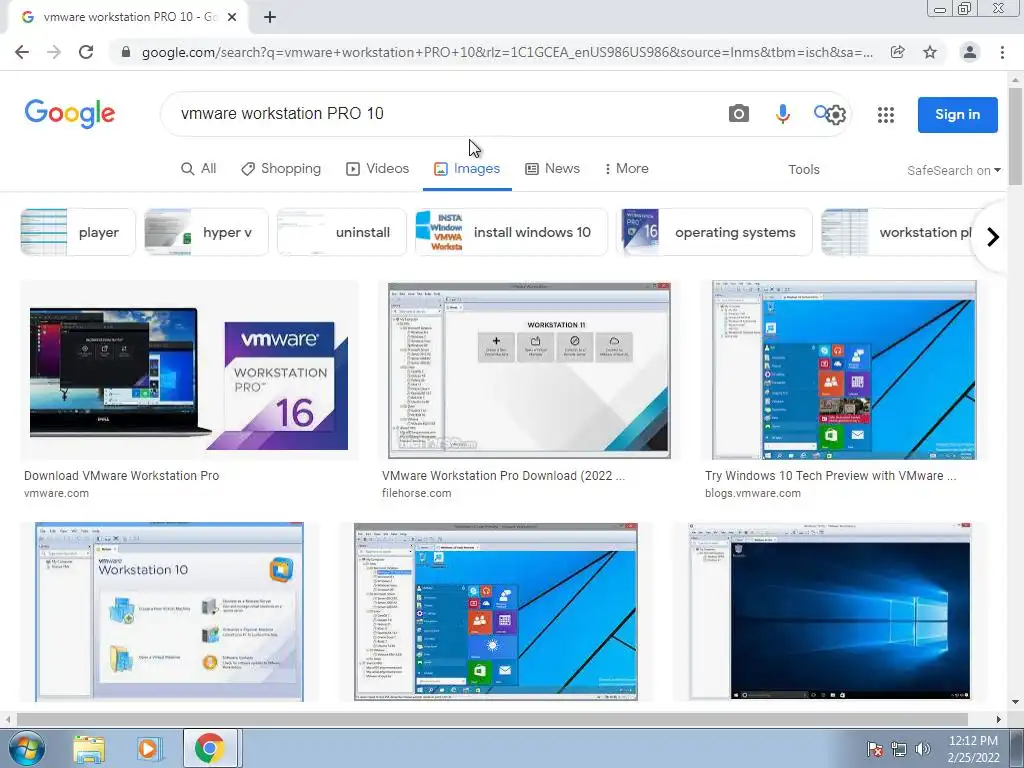1024x768 pixels.
Task: Click 'Download VMware Workstation Pro' link
Action: coord(121,475)
